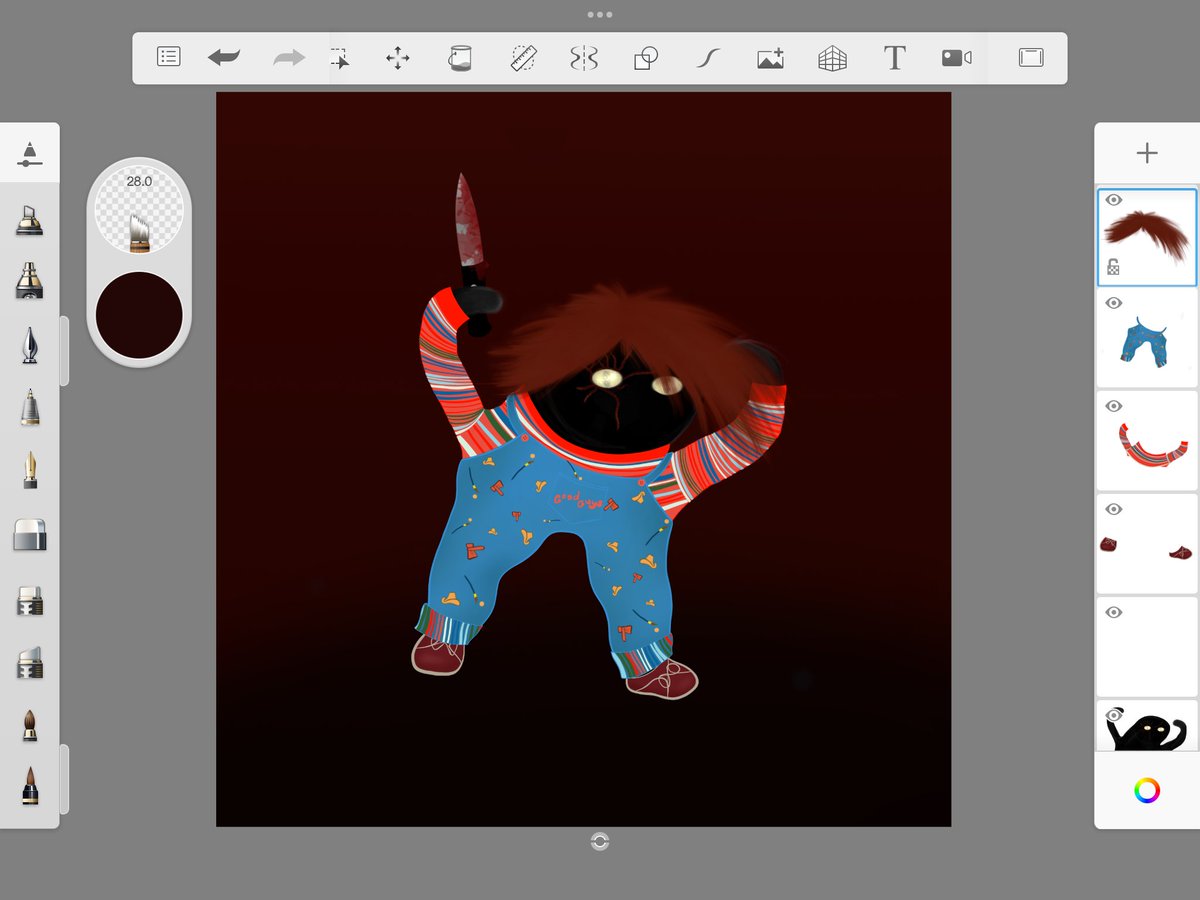Select the hair layer thumbnail
Viewport: 1200px width, 900px height.
pos(1147,238)
